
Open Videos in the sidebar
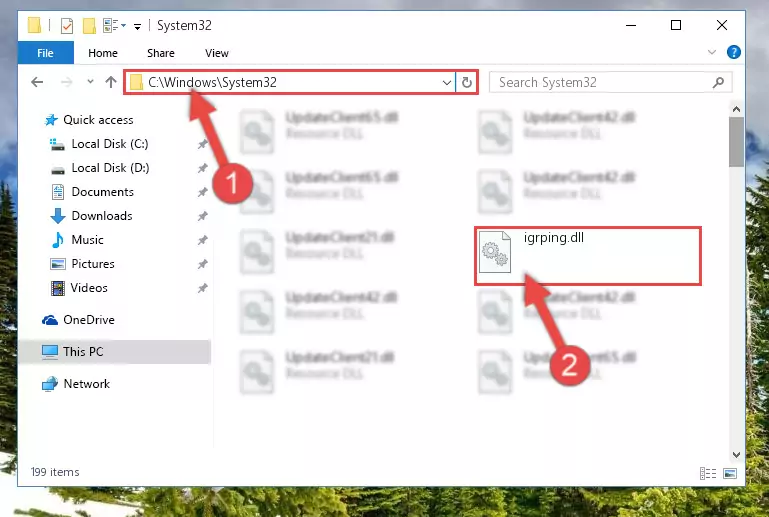coord(89,288)
